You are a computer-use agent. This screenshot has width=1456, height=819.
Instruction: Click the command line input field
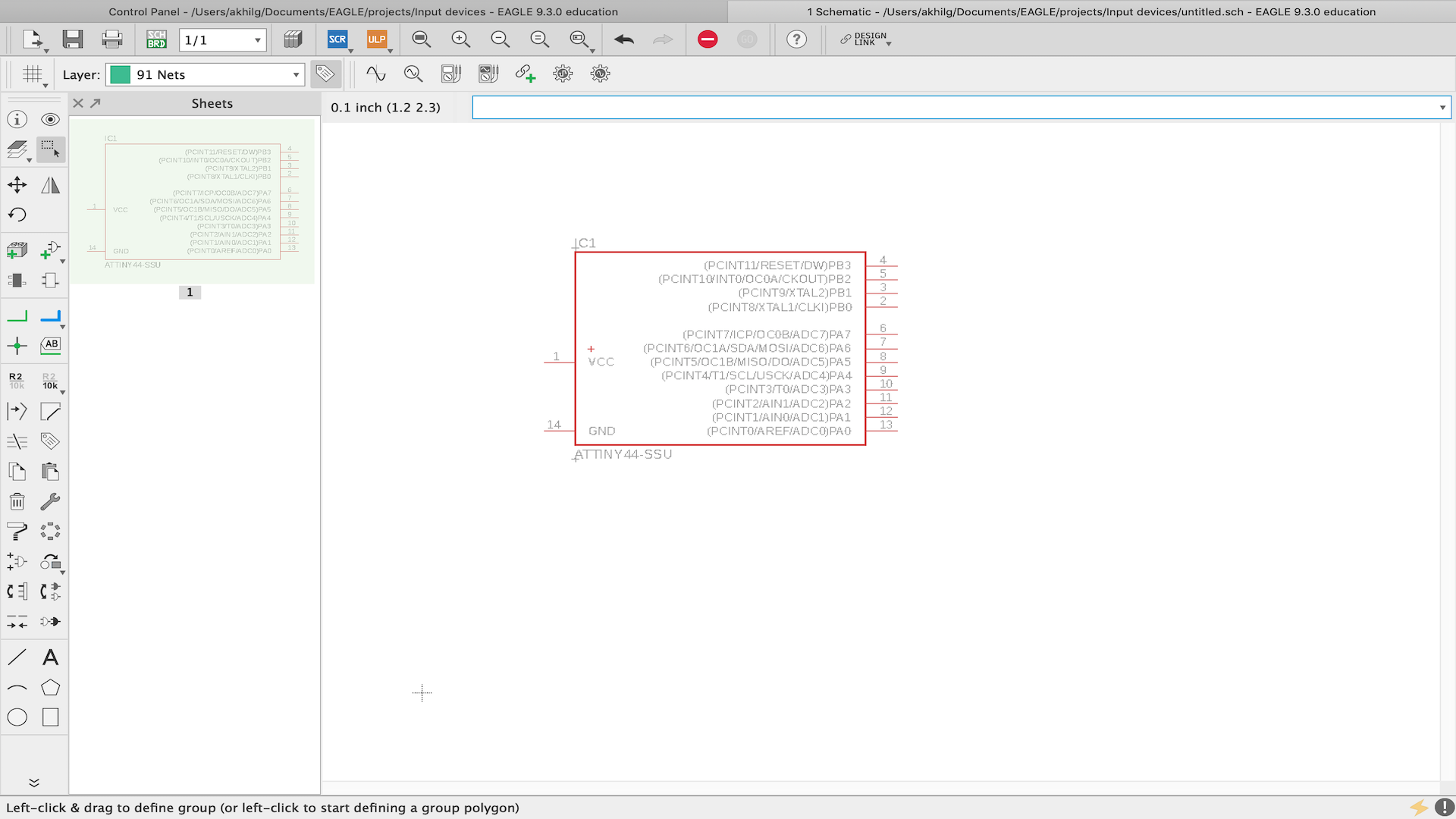pyautogui.click(x=954, y=107)
